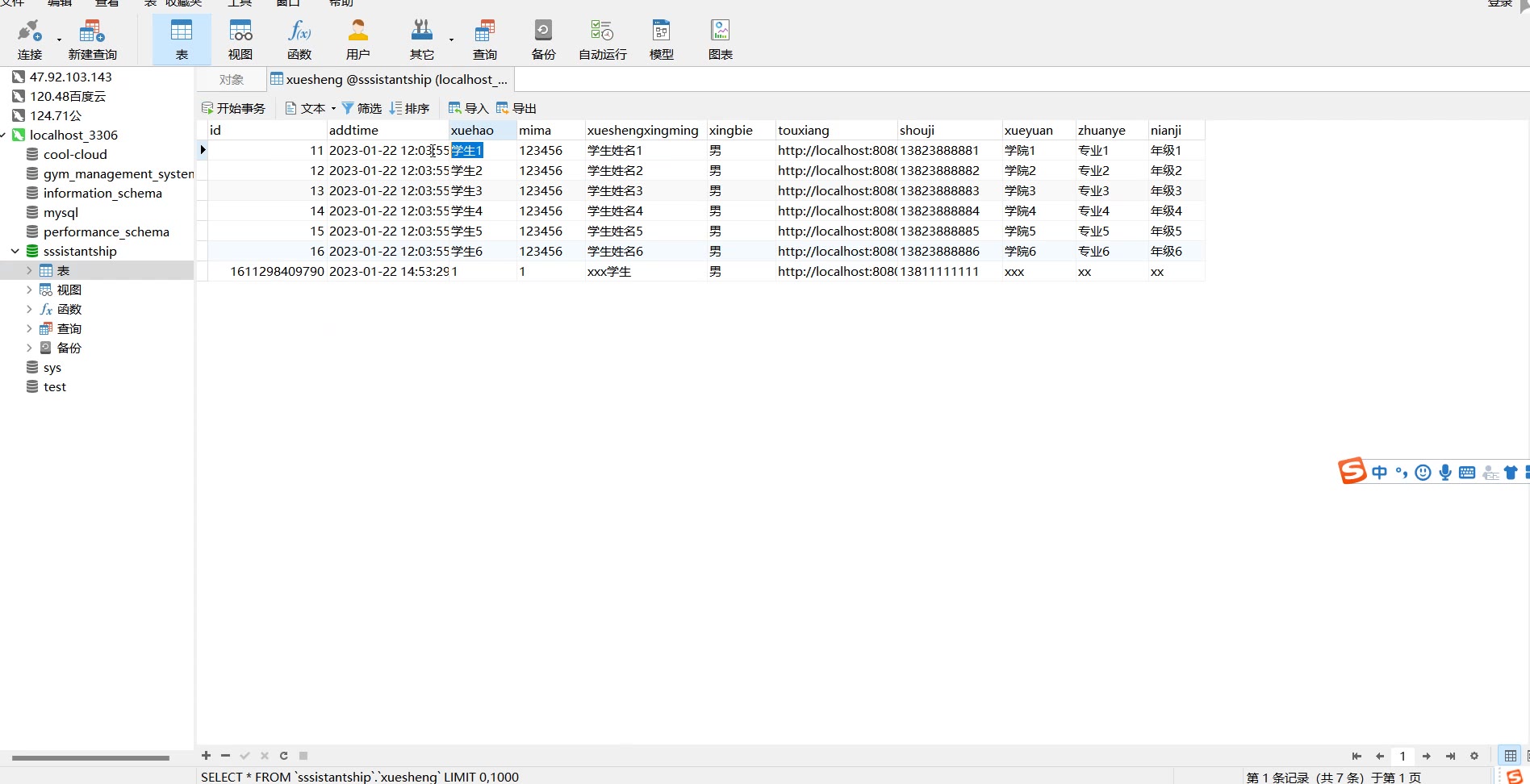This screenshot has width=1530, height=784.
Task: Expand the 备份 node in the tree
Action: [29, 348]
